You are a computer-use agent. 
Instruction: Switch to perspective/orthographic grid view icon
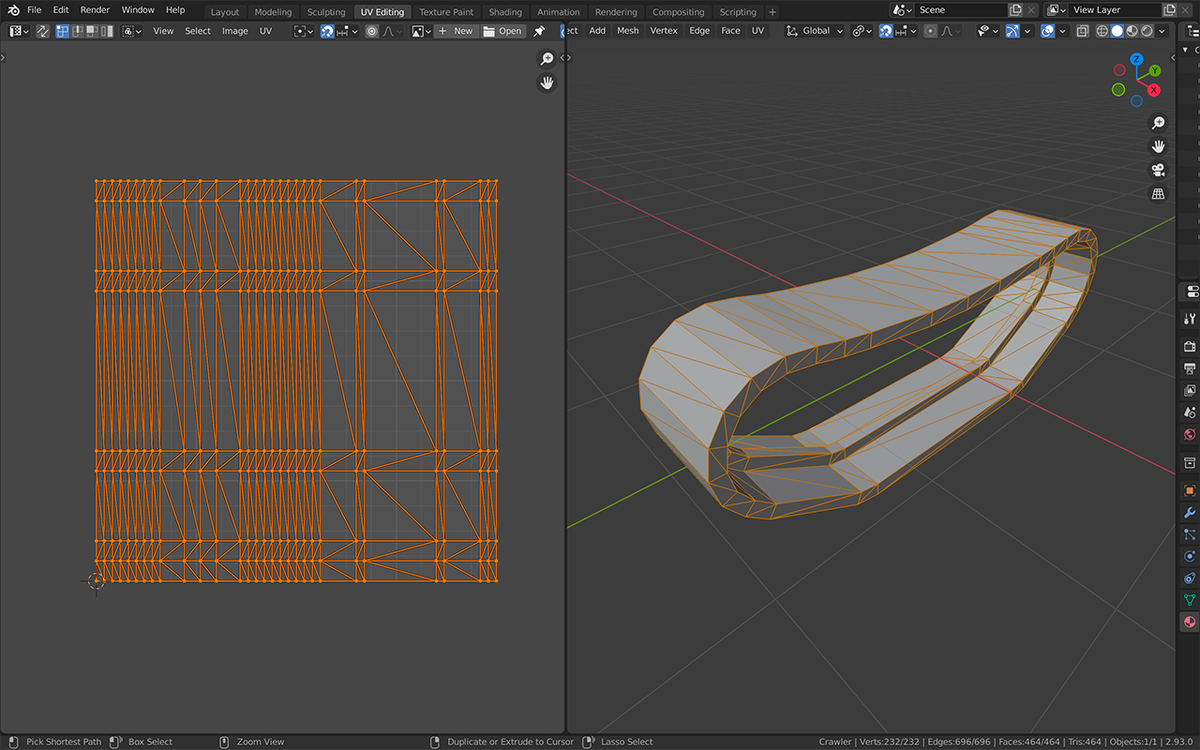[x=1158, y=193]
